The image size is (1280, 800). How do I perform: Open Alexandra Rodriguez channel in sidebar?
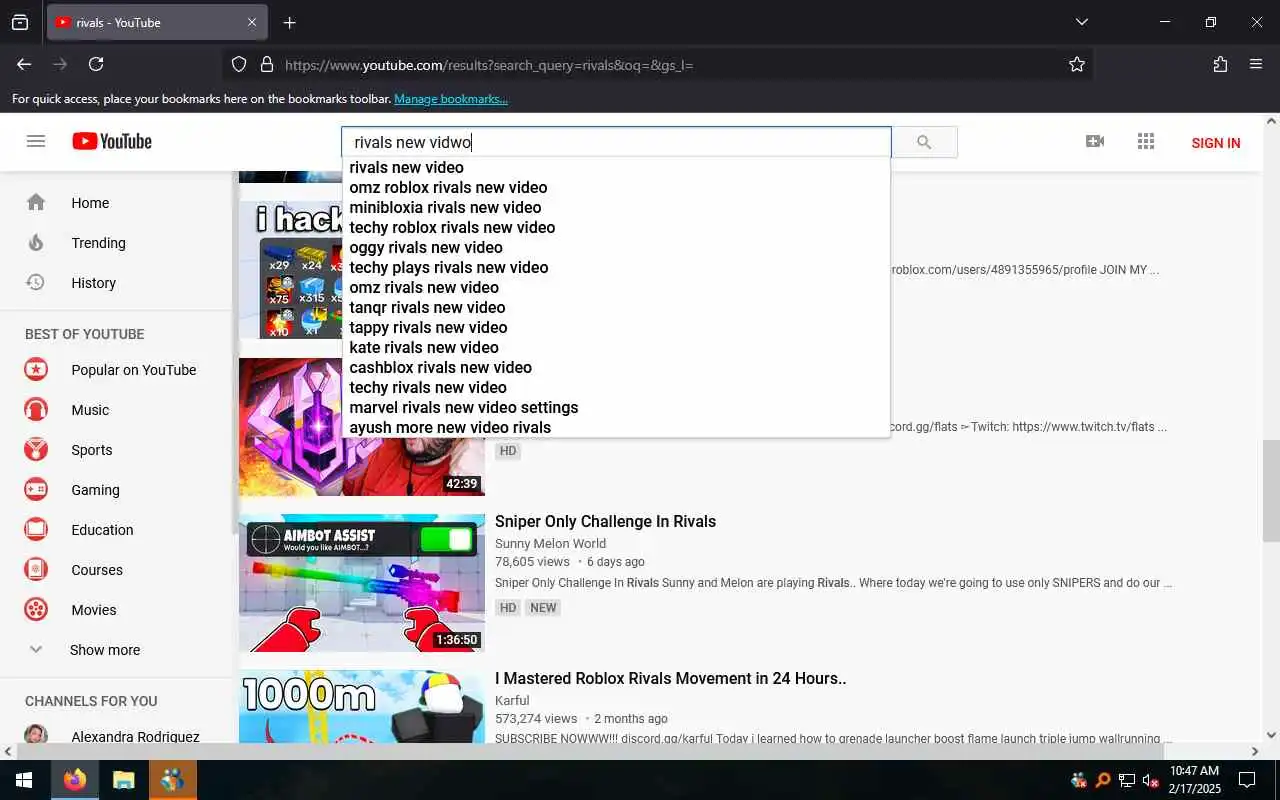pos(135,736)
